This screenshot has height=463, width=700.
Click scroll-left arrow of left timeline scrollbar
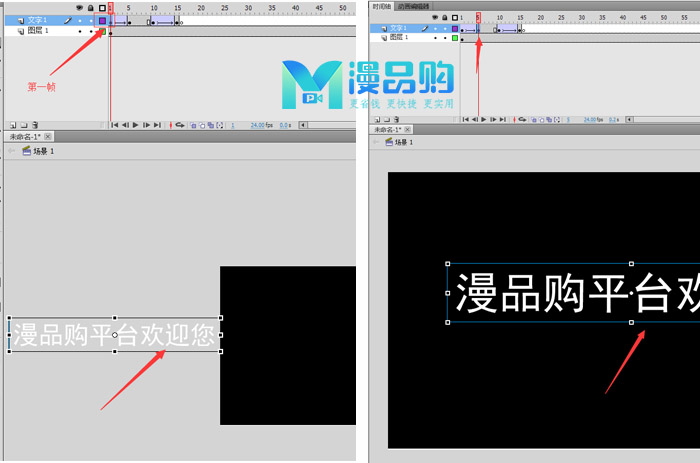pos(303,125)
